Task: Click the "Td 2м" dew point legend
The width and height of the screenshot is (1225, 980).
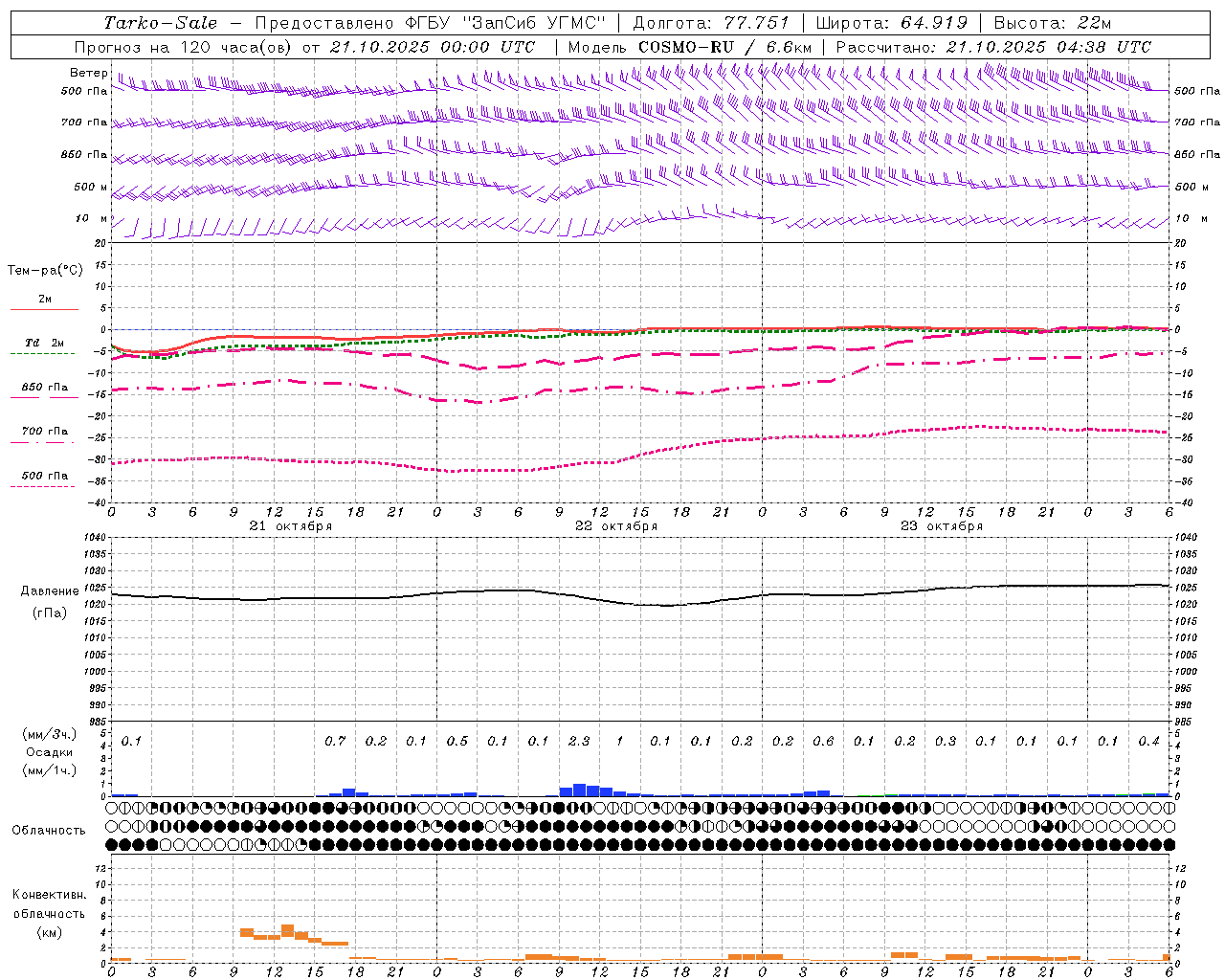Action: click(x=44, y=343)
